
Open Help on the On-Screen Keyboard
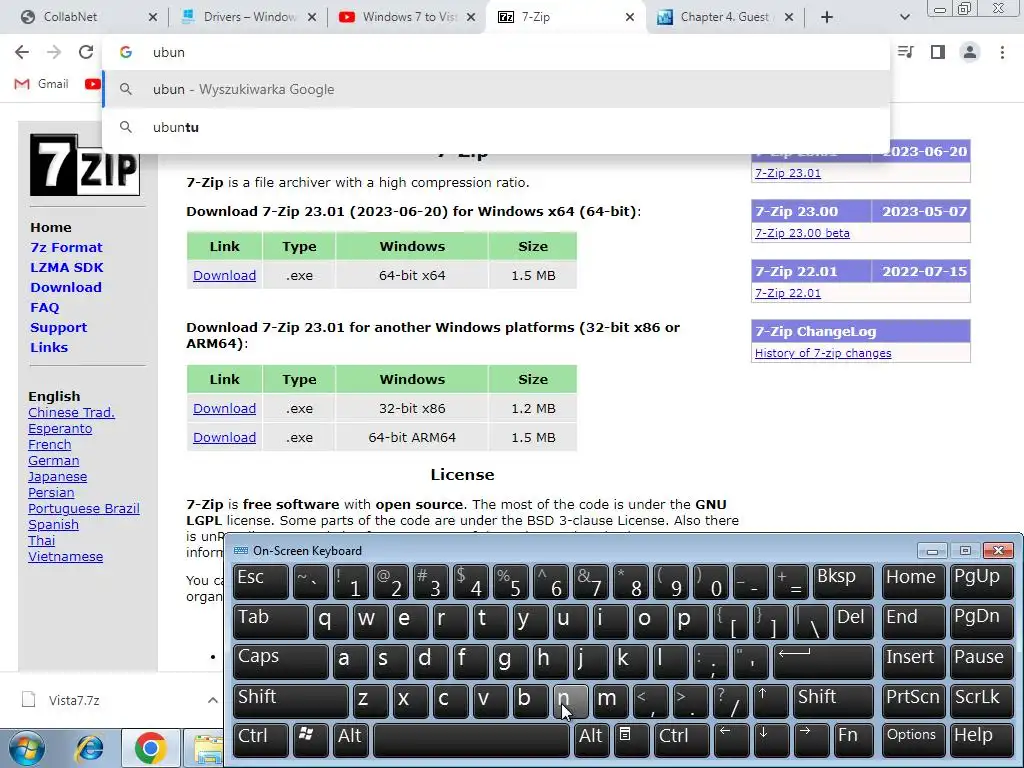[x=982, y=740]
